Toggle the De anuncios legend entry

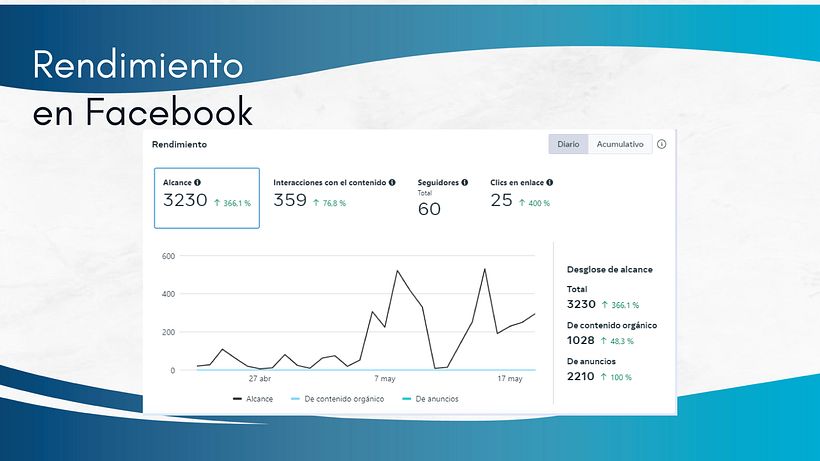pyautogui.click(x=430, y=399)
